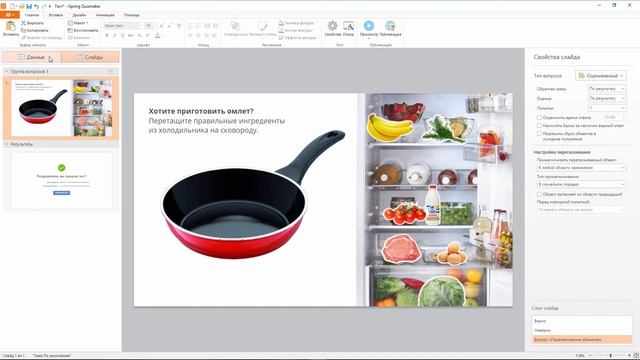The height and width of the screenshot is (360, 640).
Task: Click the Упорядочить arrange icon
Action: point(236,27)
